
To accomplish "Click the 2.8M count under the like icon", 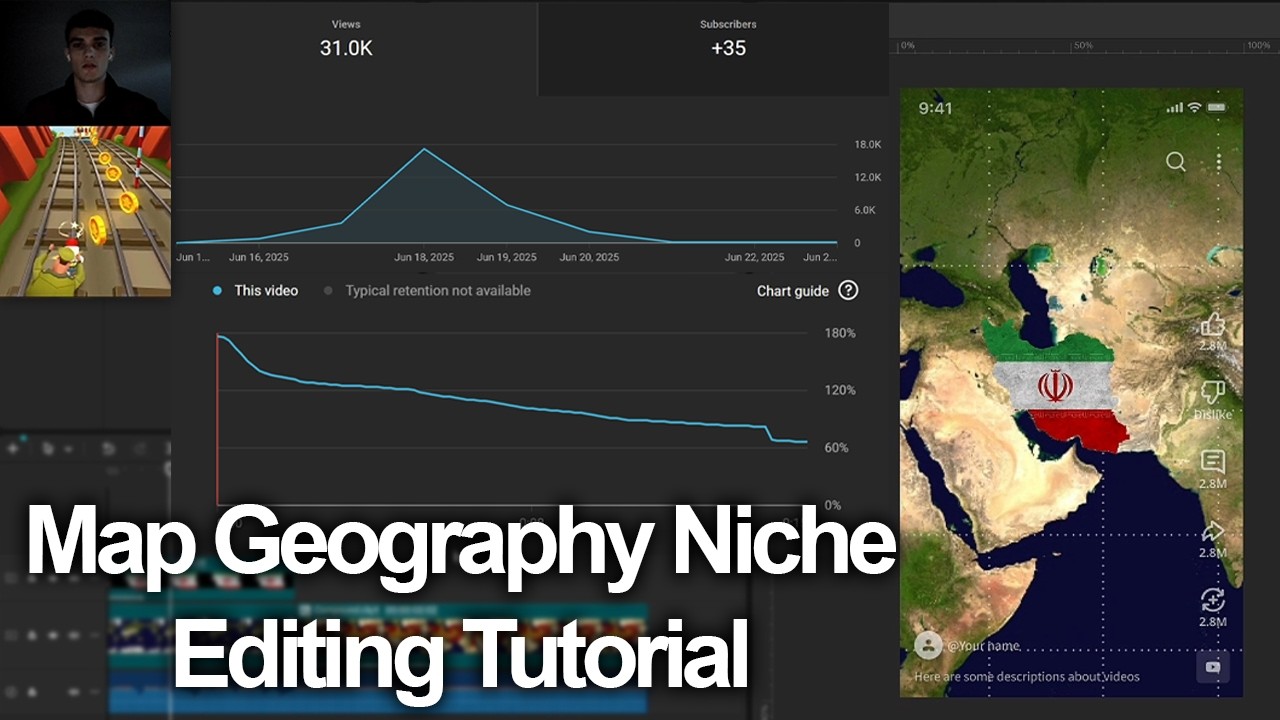I will pos(1213,346).
